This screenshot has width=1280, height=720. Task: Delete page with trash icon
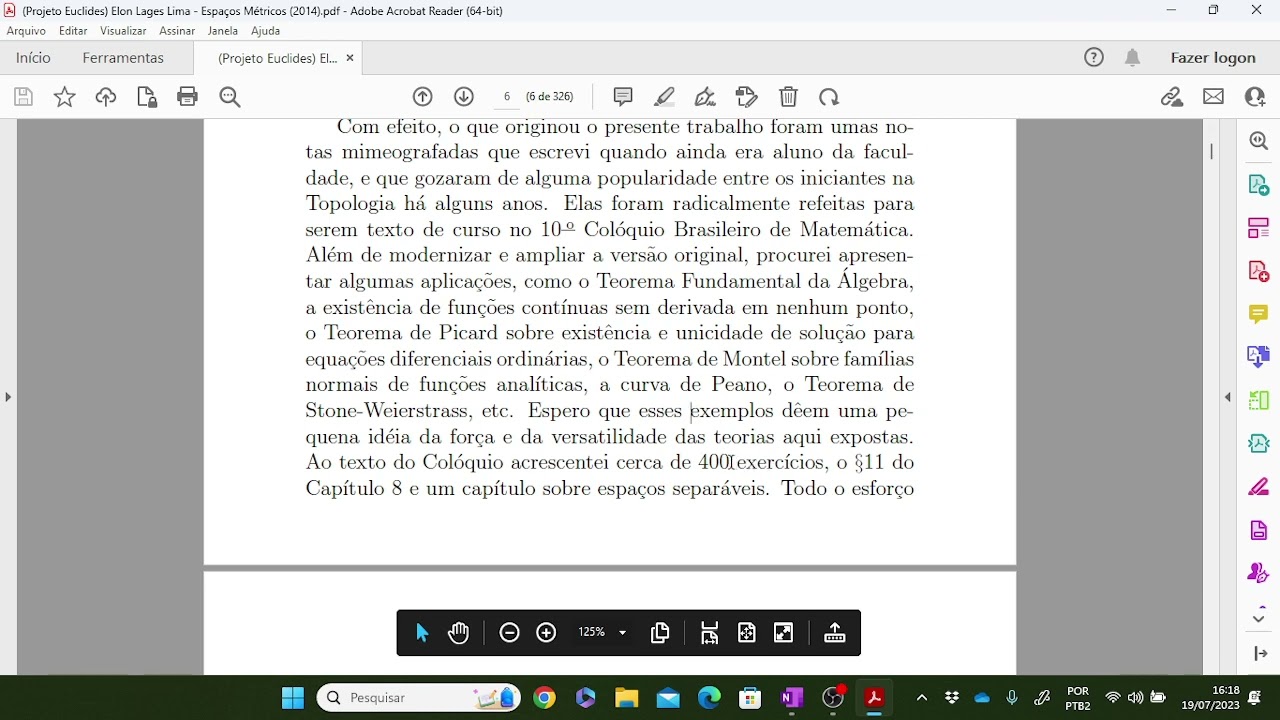(789, 97)
